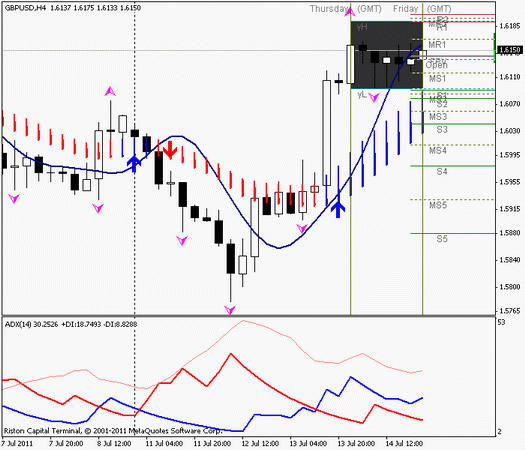Click the 1.5995 price scale value
Screen dimensions: 525x450
pyautogui.click(x=510, y=155)
